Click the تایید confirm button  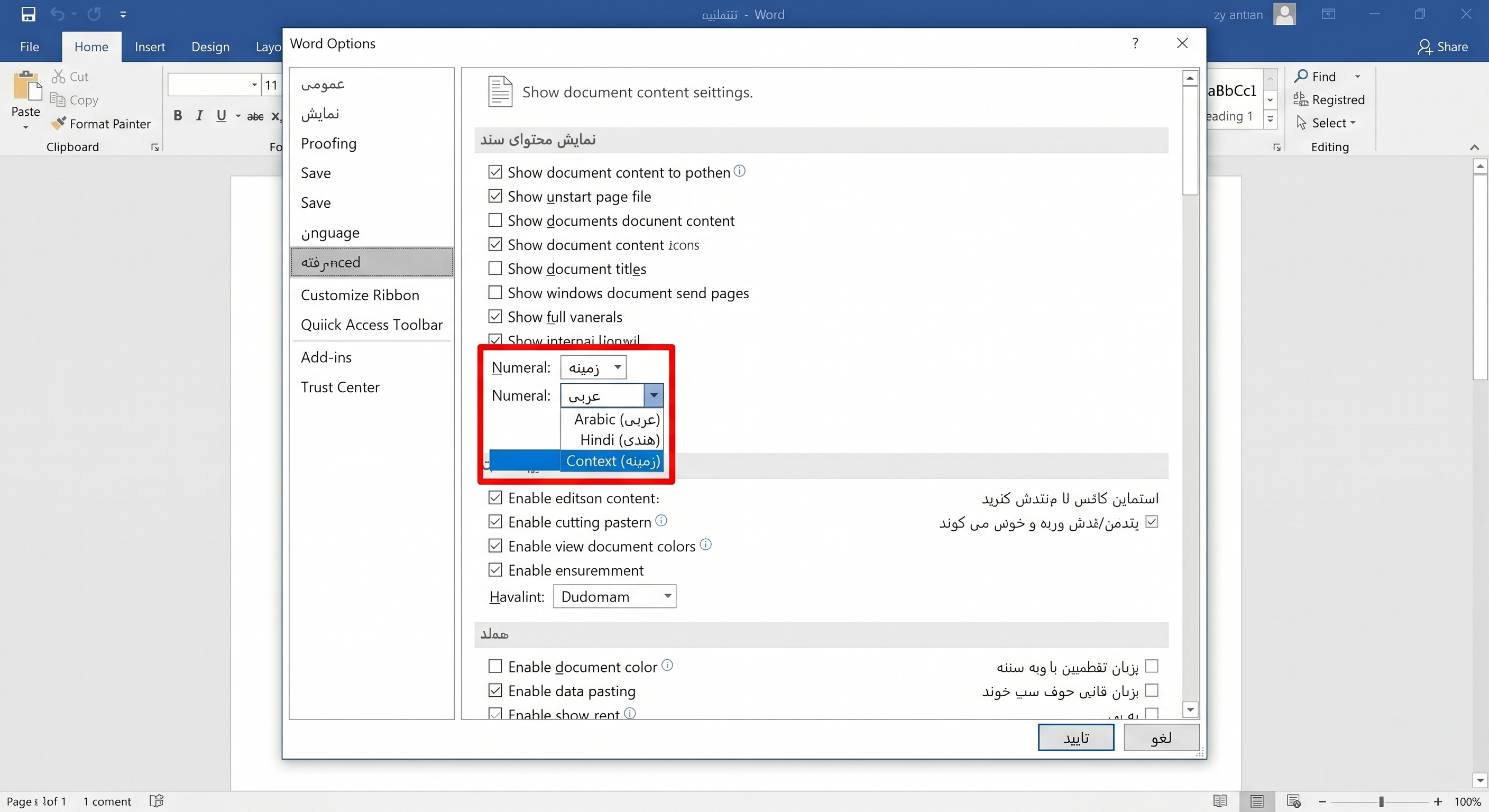pyautogui.click(x=1076, y=737)
